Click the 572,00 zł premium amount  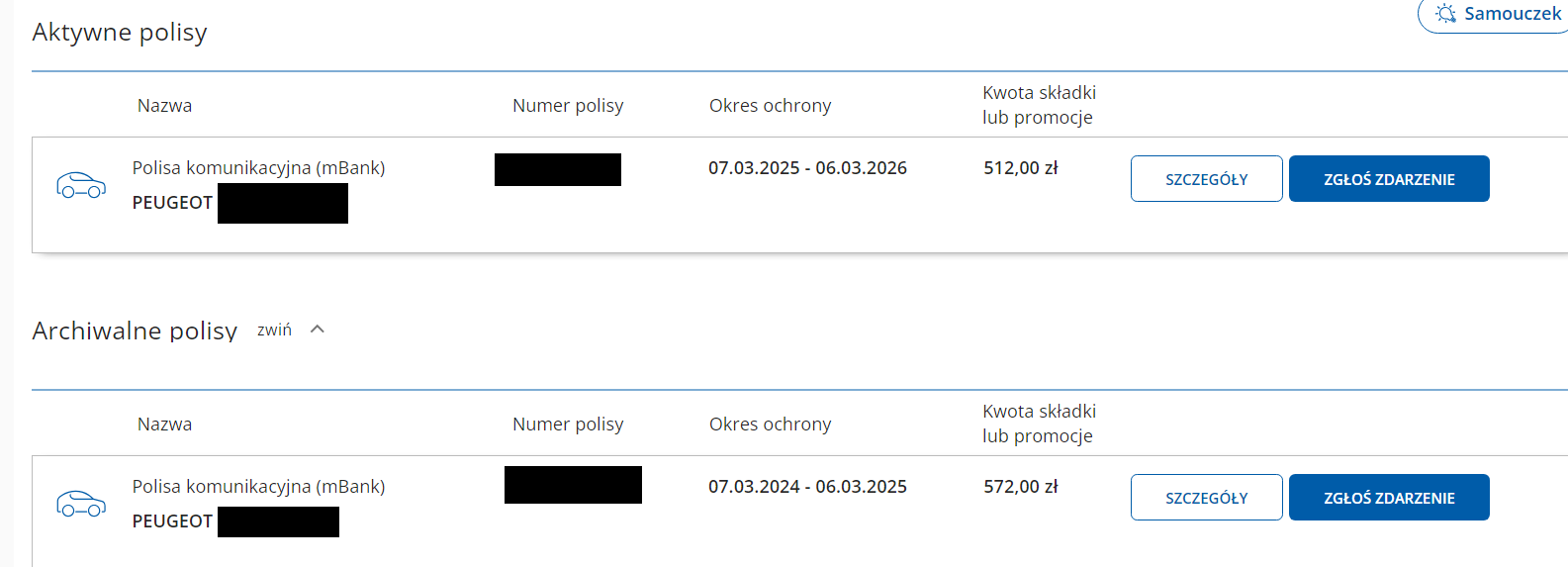click(1020, 487)
